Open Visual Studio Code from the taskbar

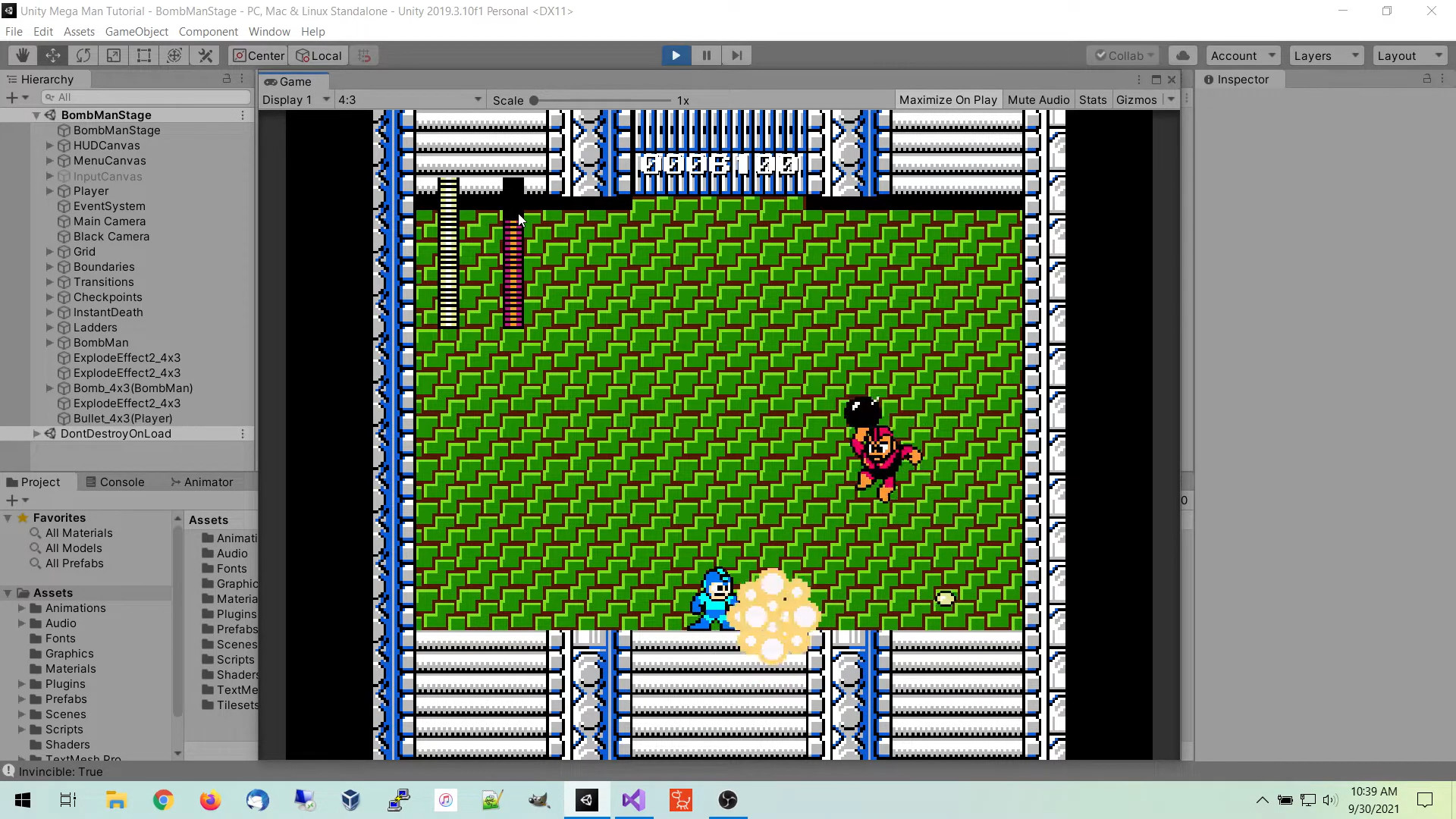click(x=633, y=800)
